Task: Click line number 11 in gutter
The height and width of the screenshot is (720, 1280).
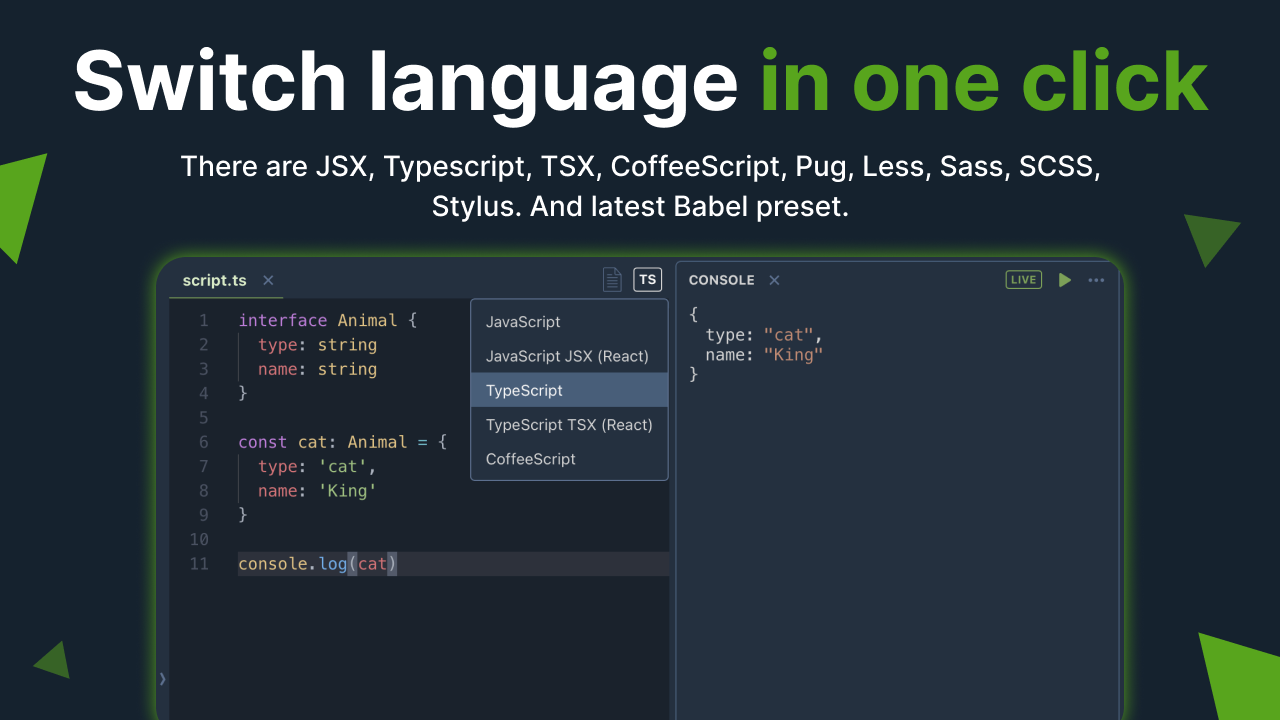Action: point(199,564)
